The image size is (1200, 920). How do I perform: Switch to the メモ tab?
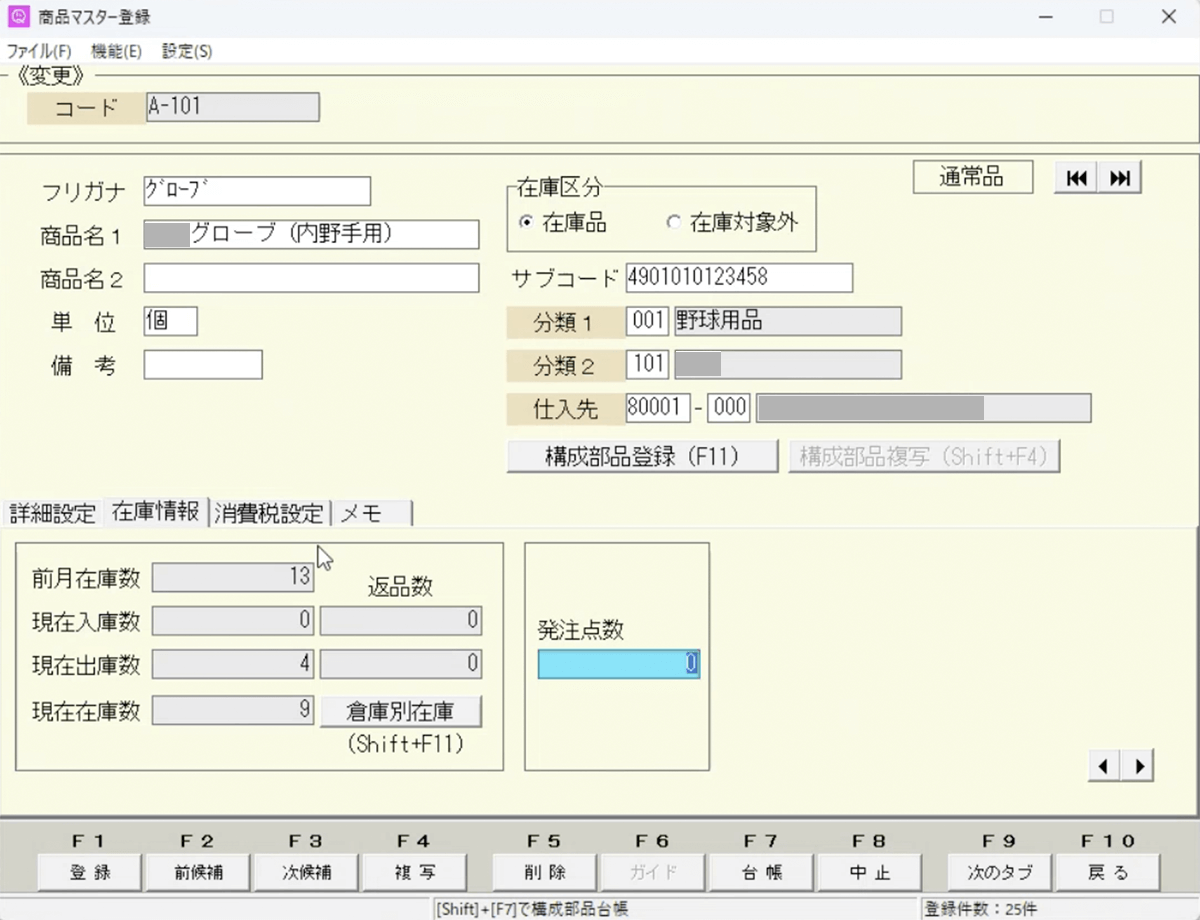click(370, 513)
